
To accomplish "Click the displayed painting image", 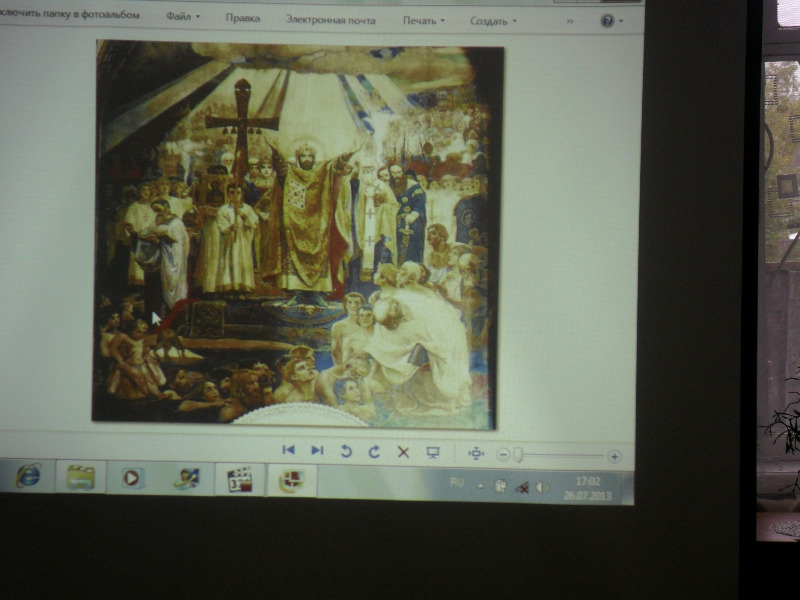I will (297, 235).
